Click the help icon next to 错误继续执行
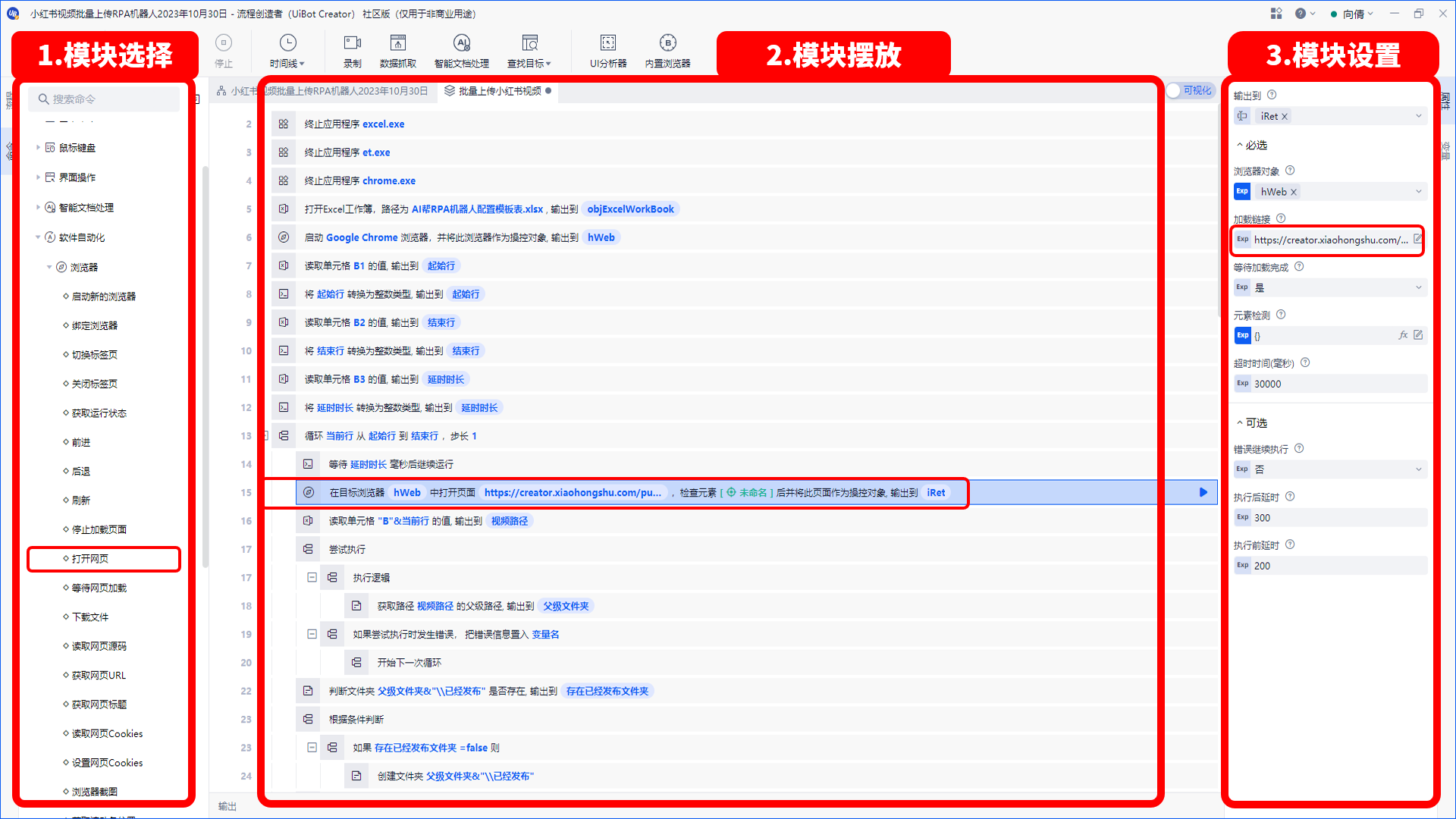The height and width of the screenshot is (819, 1456). tap(1299, 448)
